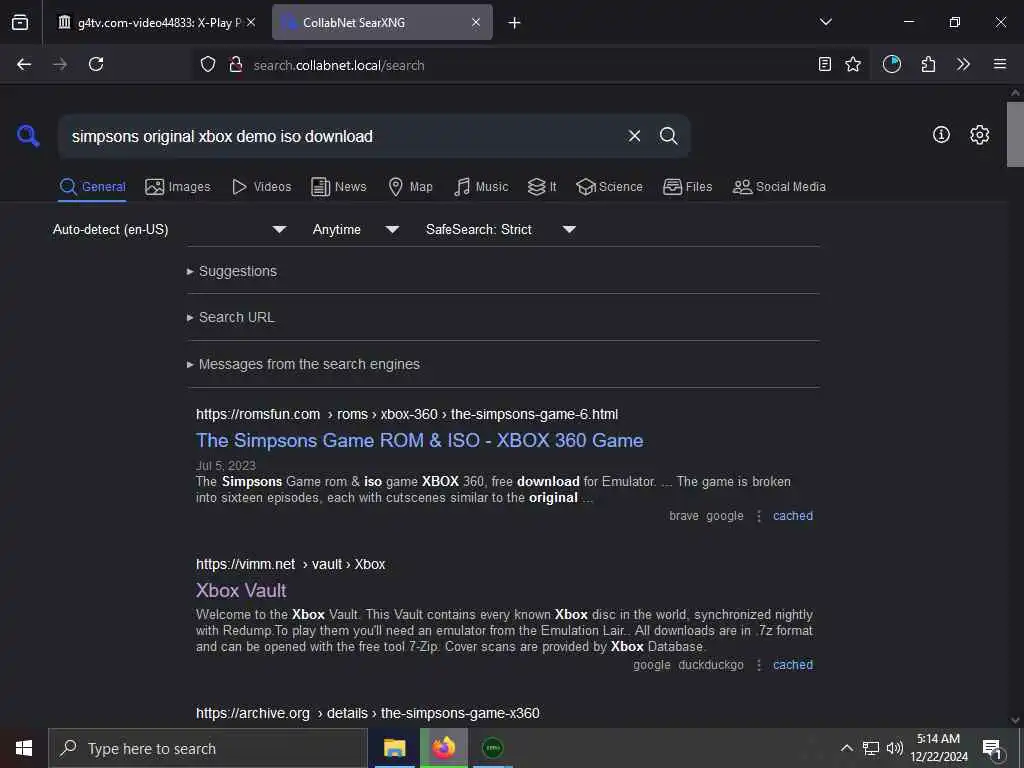Close the g4tv.com tab
Screen dimensions: 1024x768
coord(251,22)
